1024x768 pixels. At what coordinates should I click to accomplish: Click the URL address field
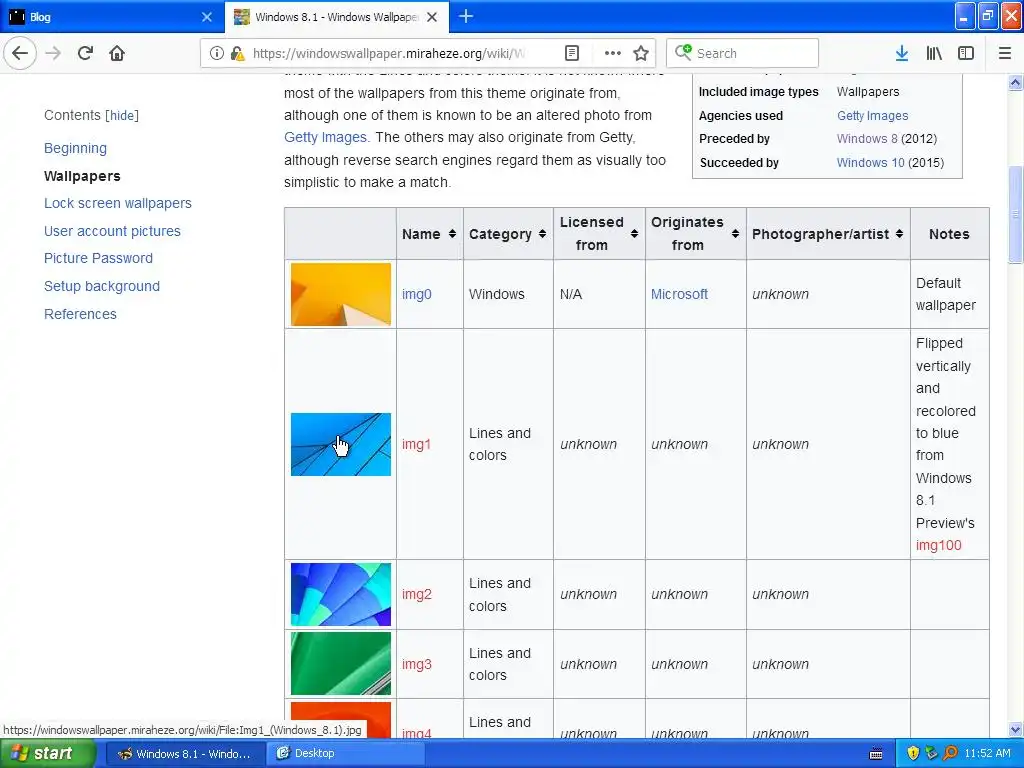(x=389, y=54)
